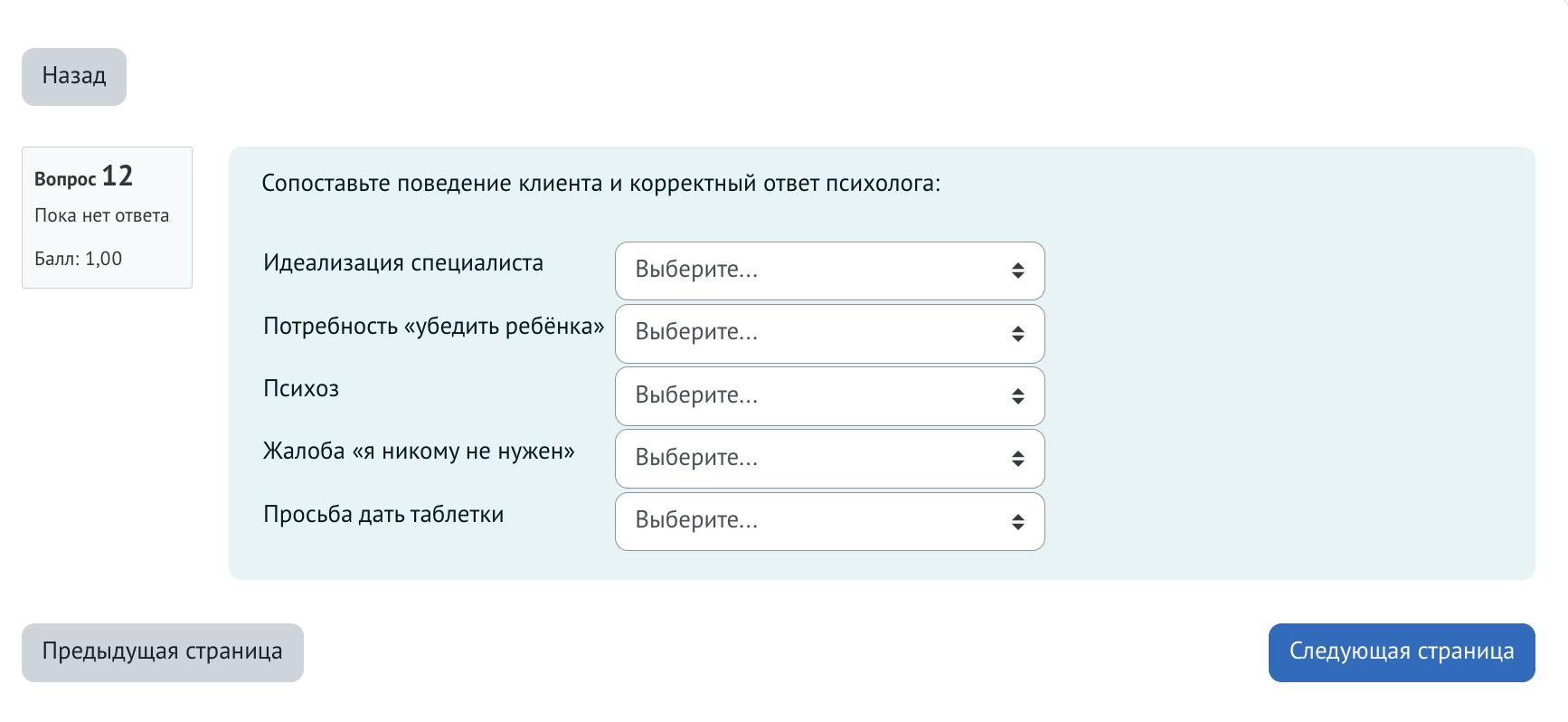Open the dropdown for «Потребность «убедить ребёнка»»
Image resolution: width=1568 pixels, height=722 pixels.
[x=829, y=333]
